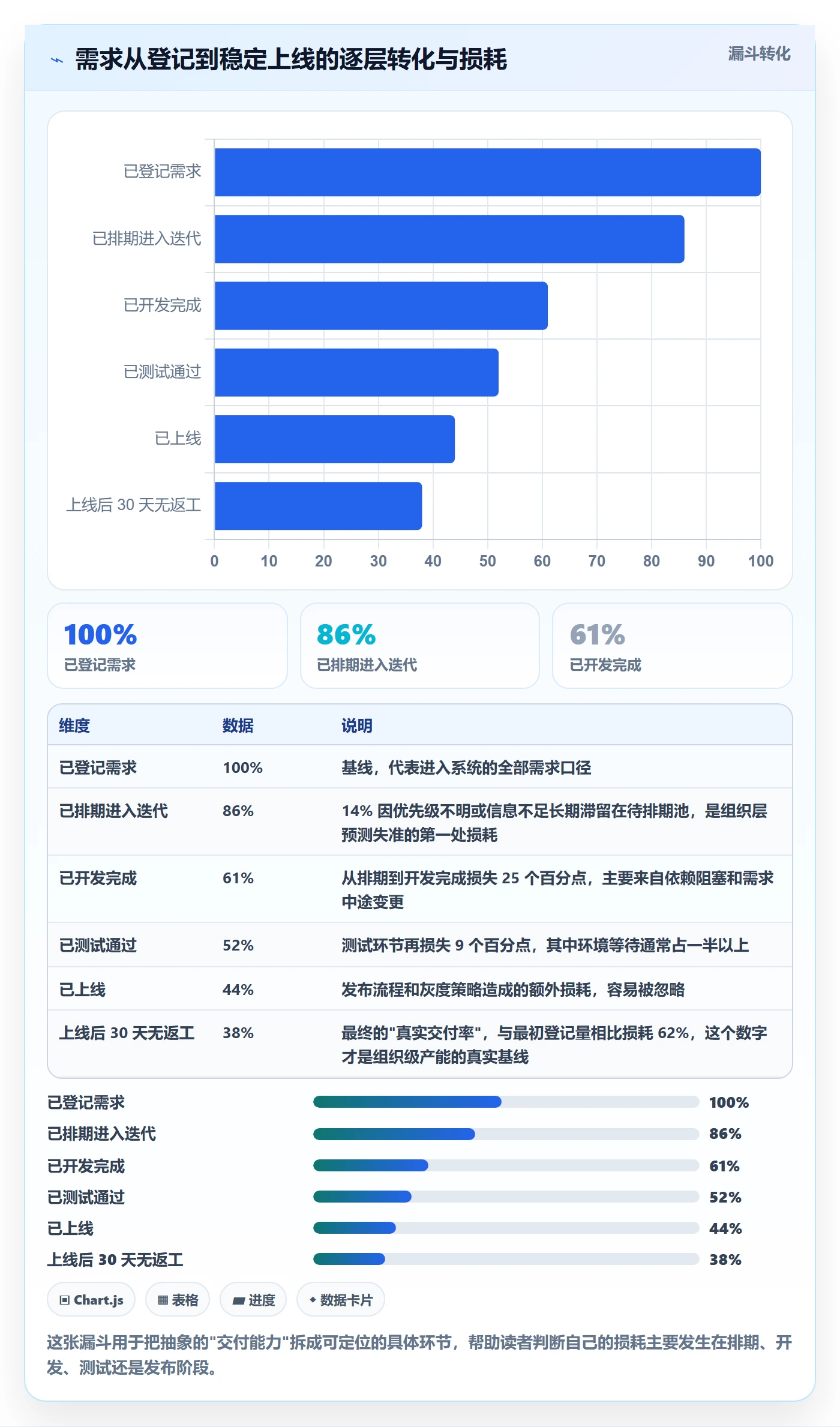Click the 已开发完成 chart bar
Screen dimensions: 840x1427
381,305
